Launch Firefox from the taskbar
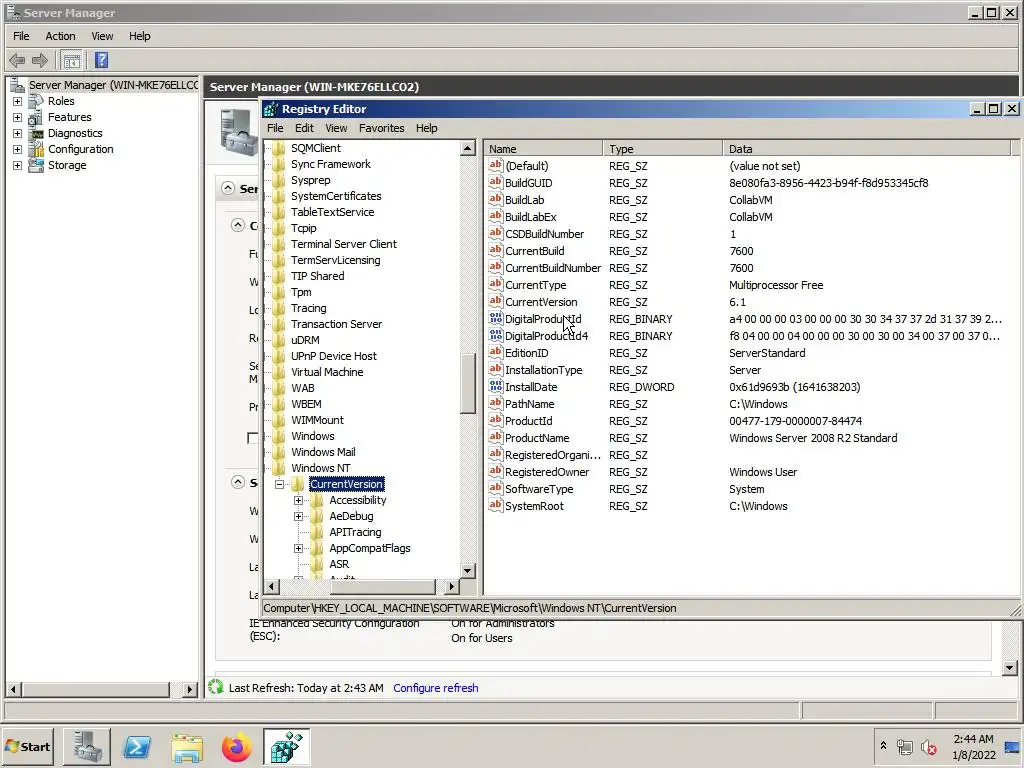Image resolution: width=1024 pixels, height=768 pixels. [236, 746]
